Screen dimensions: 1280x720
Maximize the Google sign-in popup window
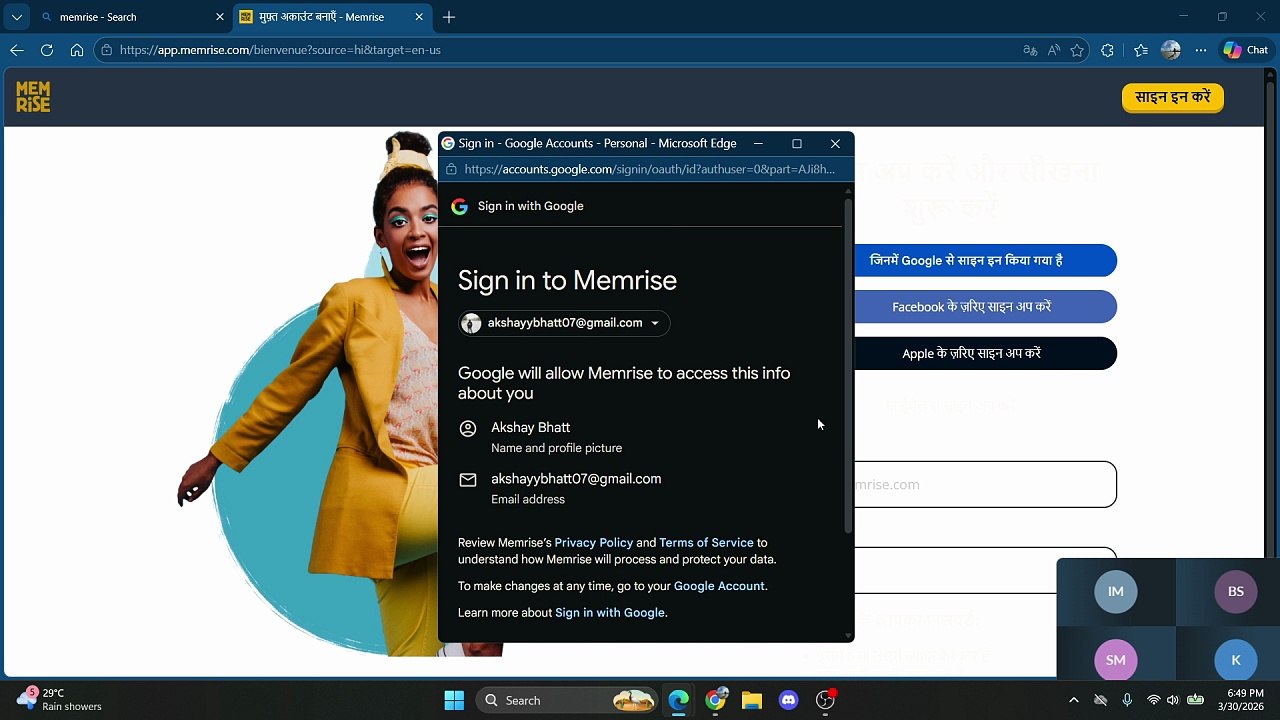[797, 143]
